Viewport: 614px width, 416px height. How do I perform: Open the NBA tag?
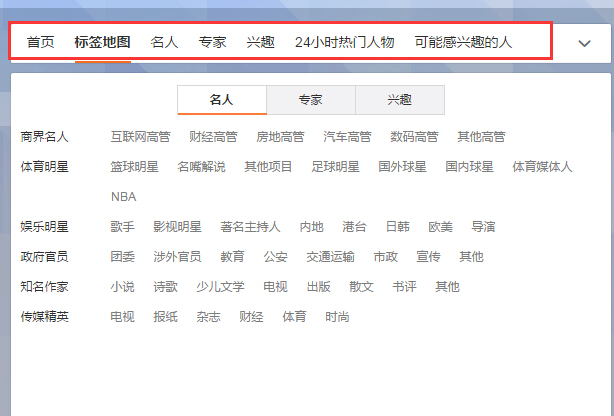point(124,197)
